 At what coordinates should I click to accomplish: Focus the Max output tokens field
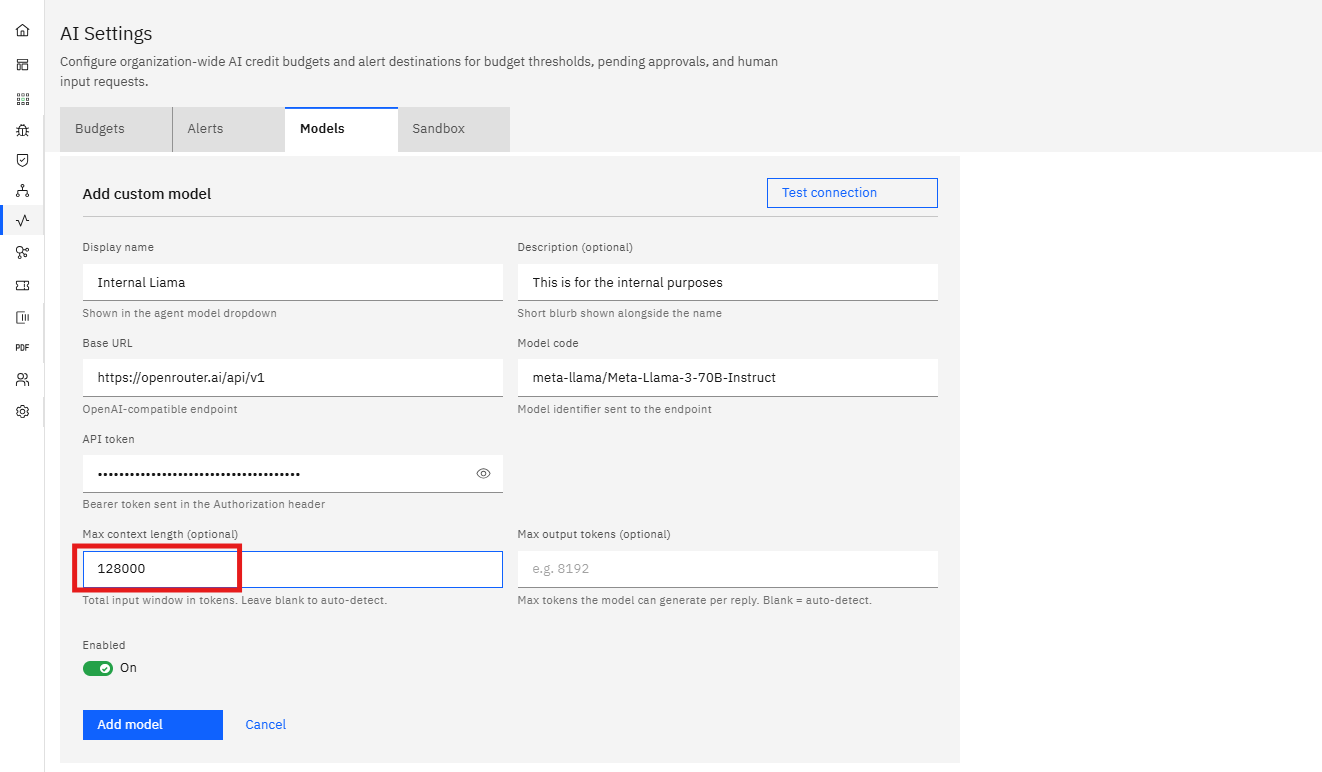pos(728,569)
